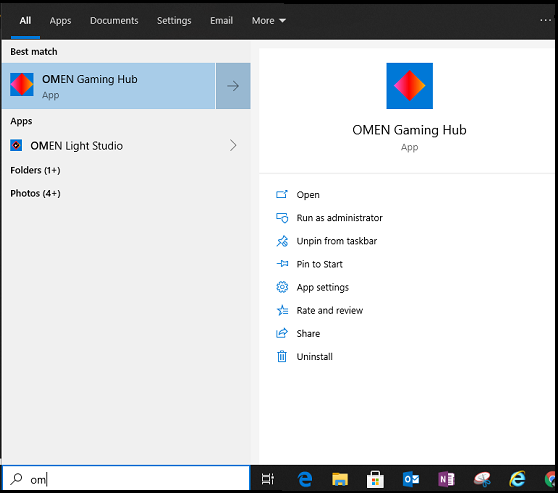
Task: Select the Settings filter tab
Action: coord(174,21)
